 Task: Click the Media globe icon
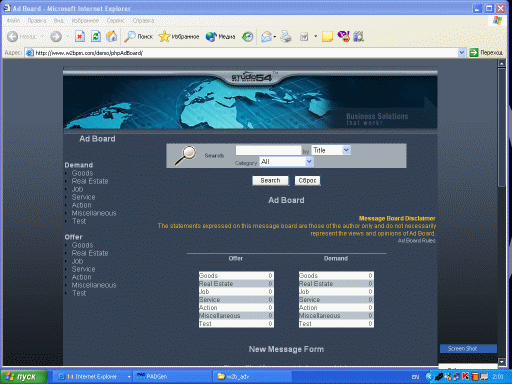(x=211, y=36)
